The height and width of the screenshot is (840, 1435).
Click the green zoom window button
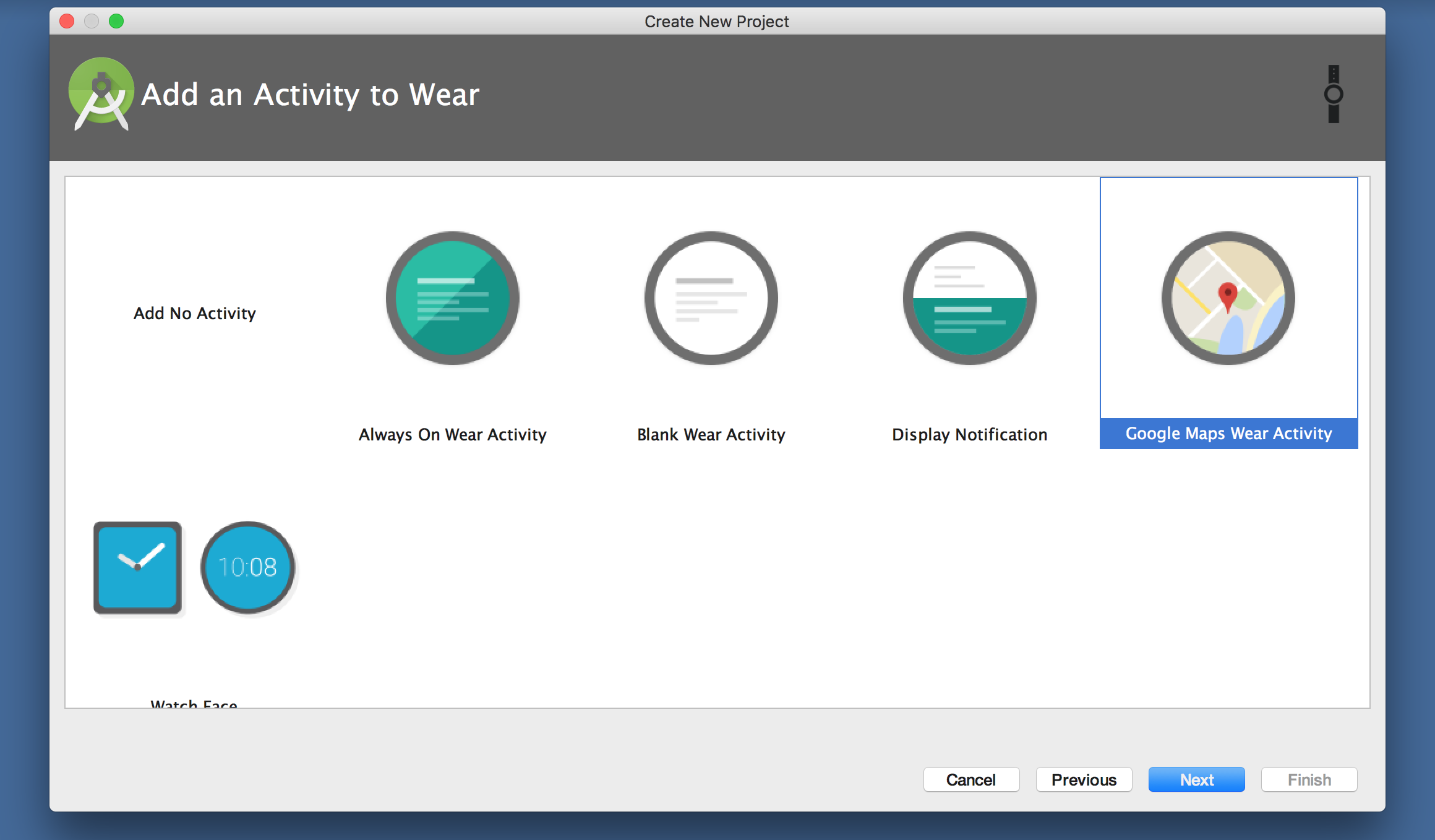pos(116,21)
